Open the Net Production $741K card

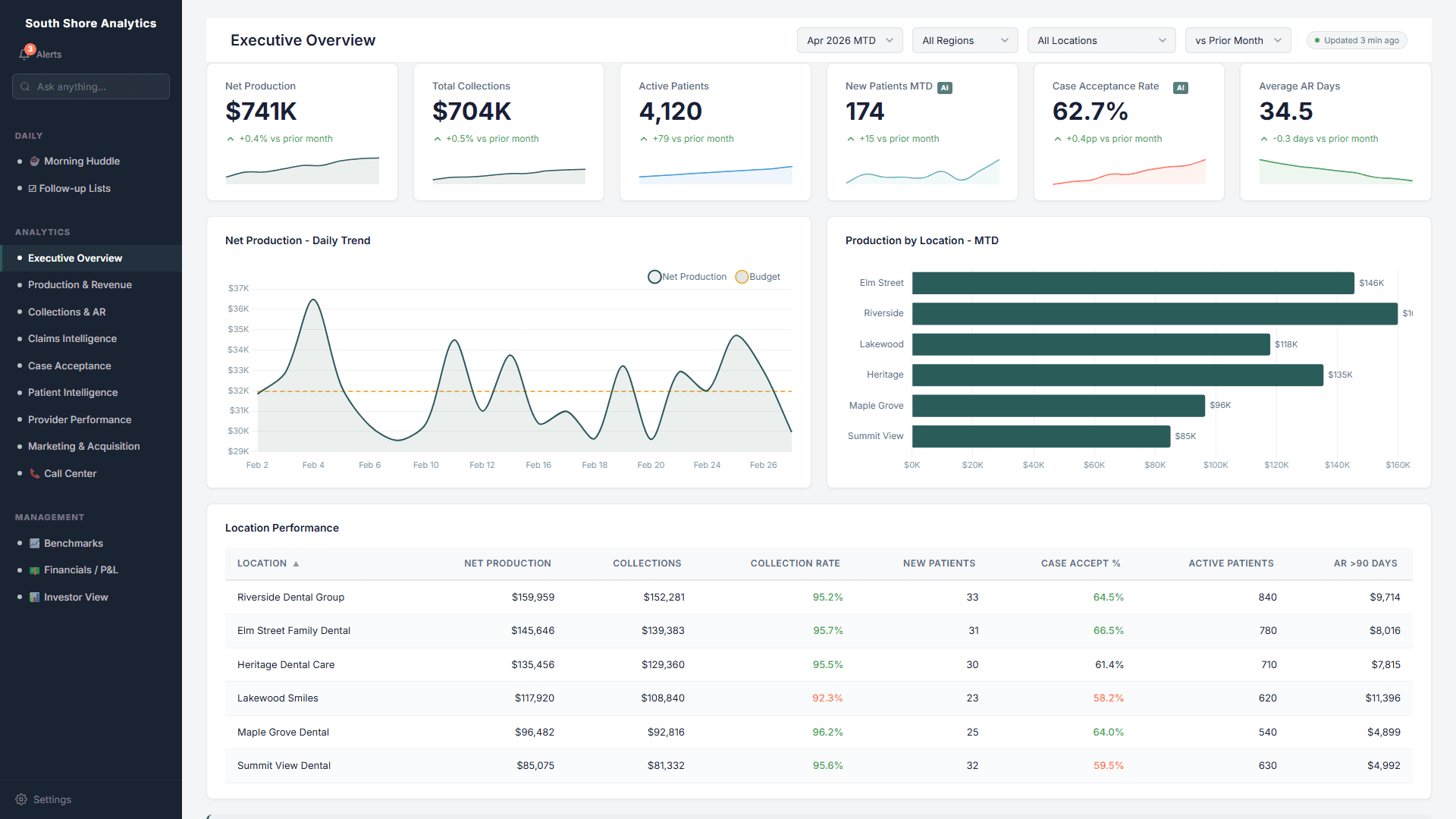coord(302,132)
